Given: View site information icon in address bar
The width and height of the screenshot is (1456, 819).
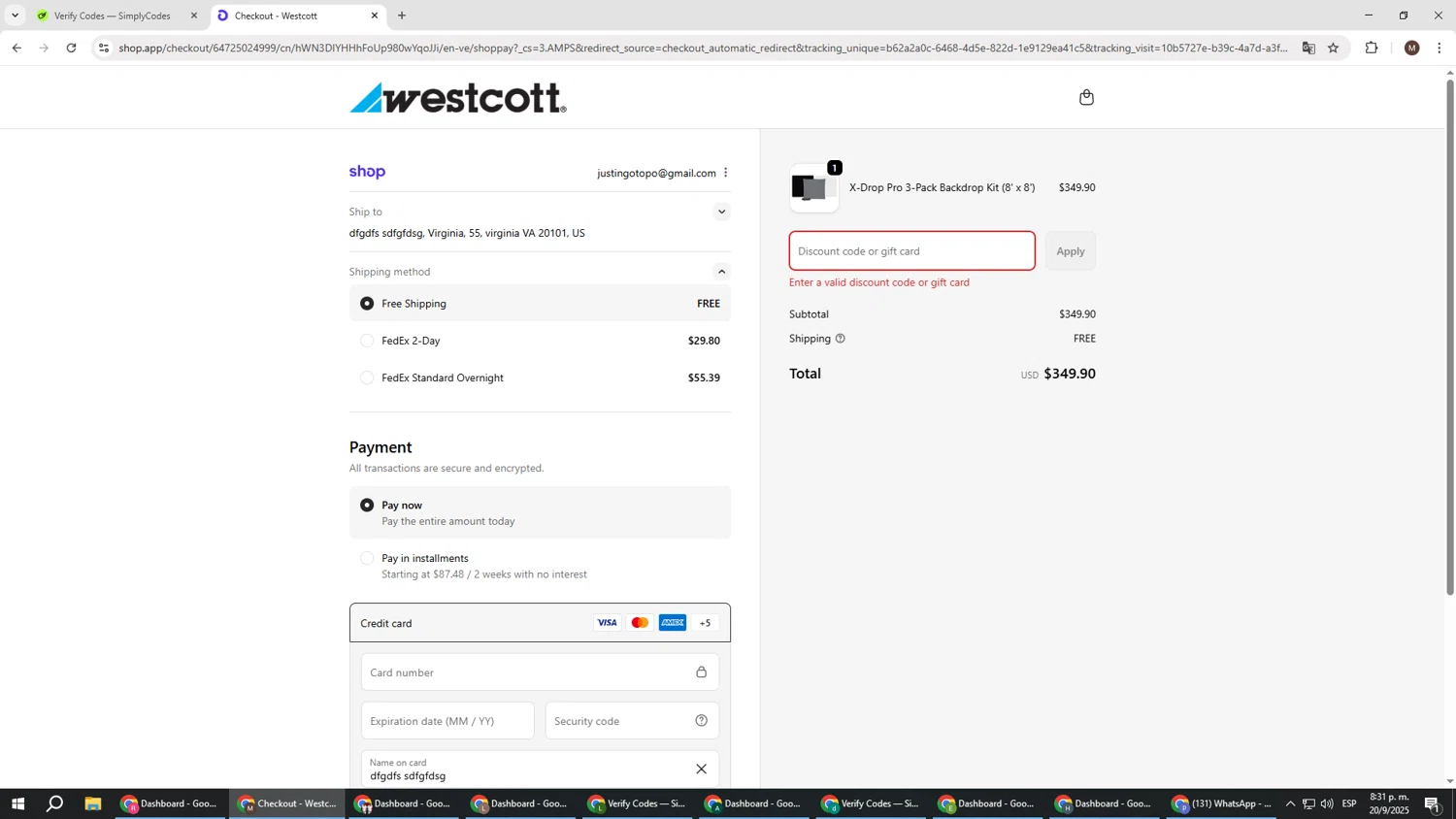Looking at the screenshot, I should [104, 48].
